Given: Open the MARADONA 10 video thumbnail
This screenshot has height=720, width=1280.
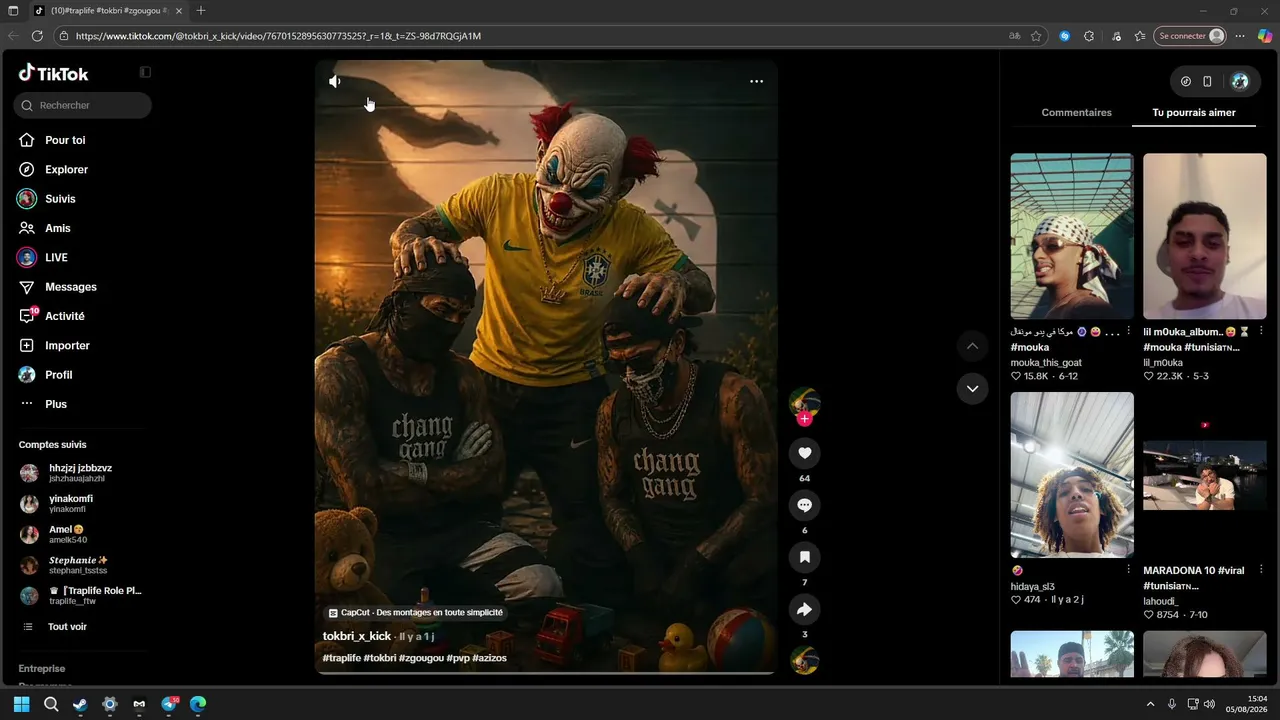Looking at the screenshot, I should tap(1204, 475).
